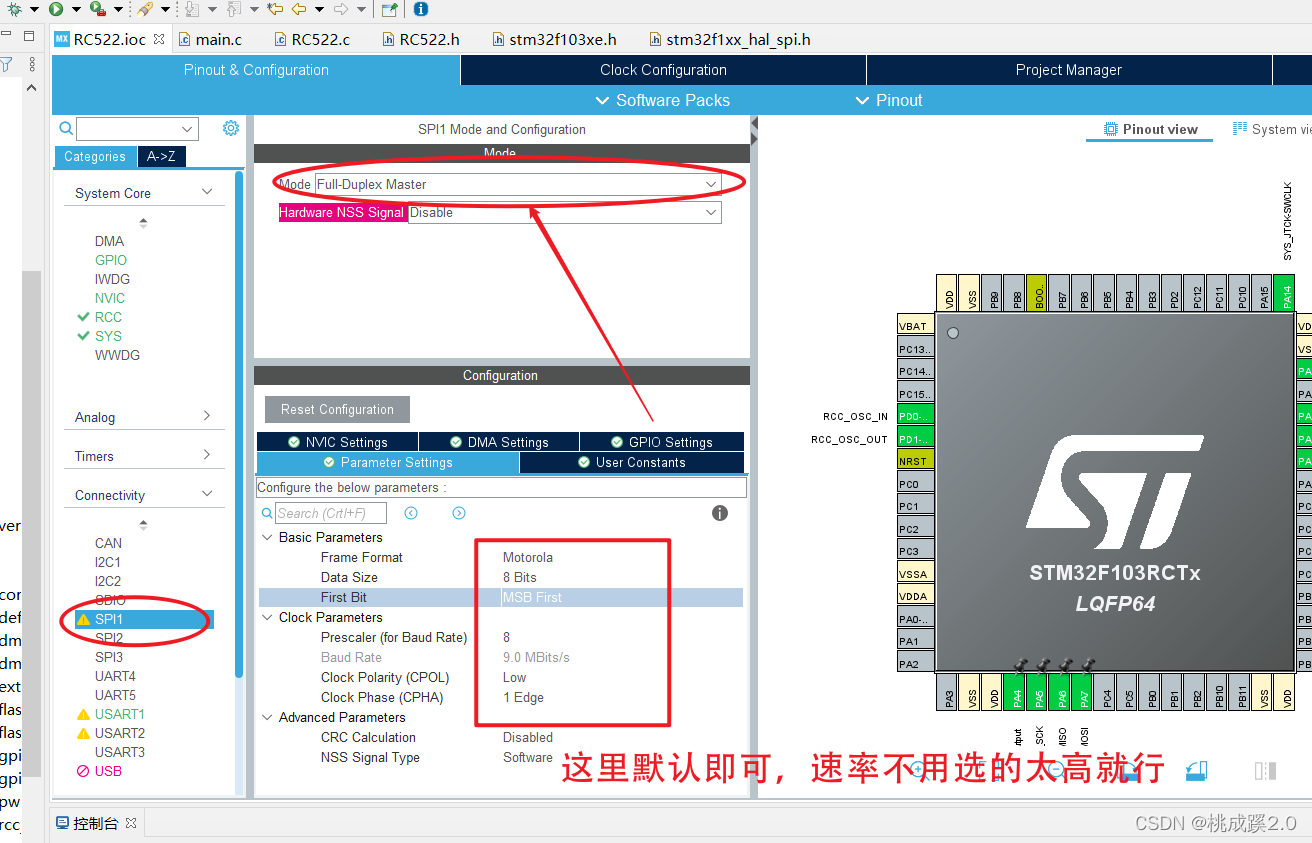Viewport: 1312px width, 843px height.
Task: Collapse the Clock Parameters group
Action: [x=267, y=617]
